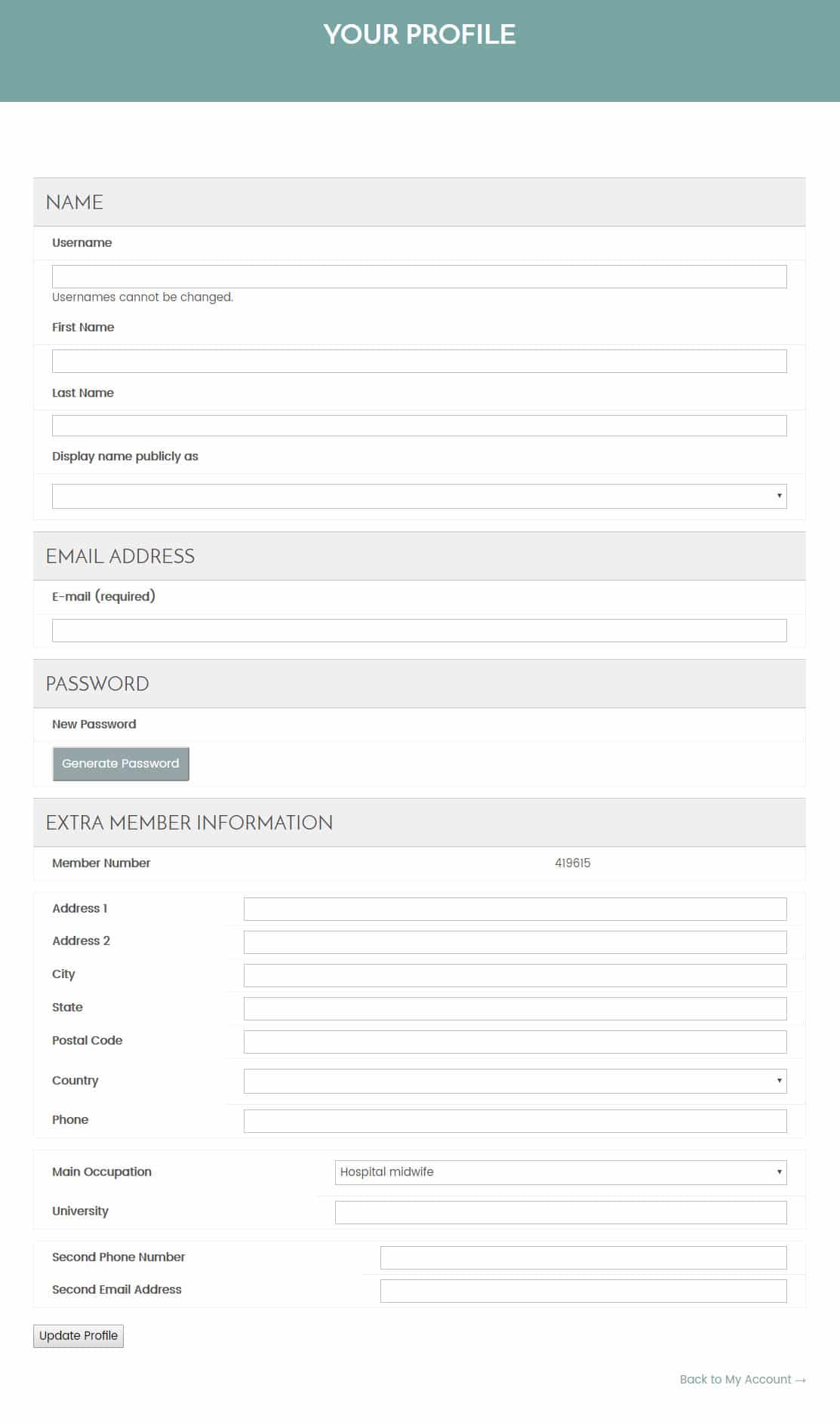Image resolution: width=840 pixels, height=1425 pixels.
Task: Focus the First Name text box
Action: pyautogui.click(x=419, y=361)
